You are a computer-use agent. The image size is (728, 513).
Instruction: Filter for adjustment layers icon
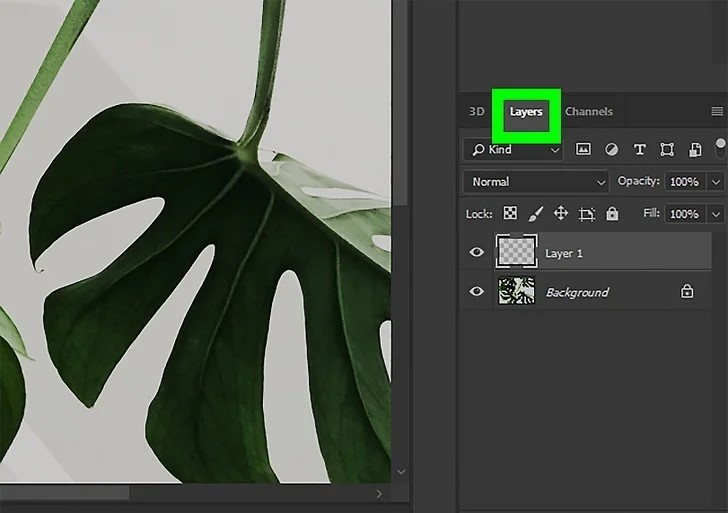(x=611, y=150)
